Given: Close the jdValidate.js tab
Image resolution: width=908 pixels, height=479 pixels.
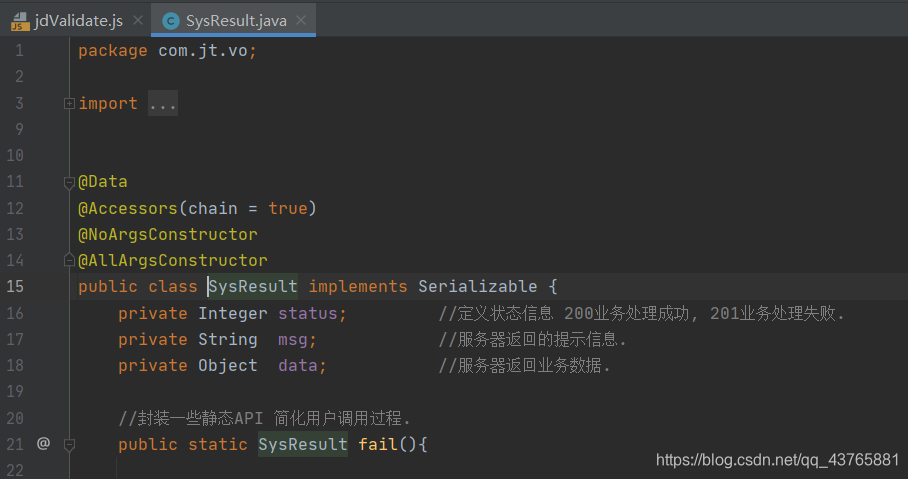Looking at the screenshot, I should coord(138,20).
